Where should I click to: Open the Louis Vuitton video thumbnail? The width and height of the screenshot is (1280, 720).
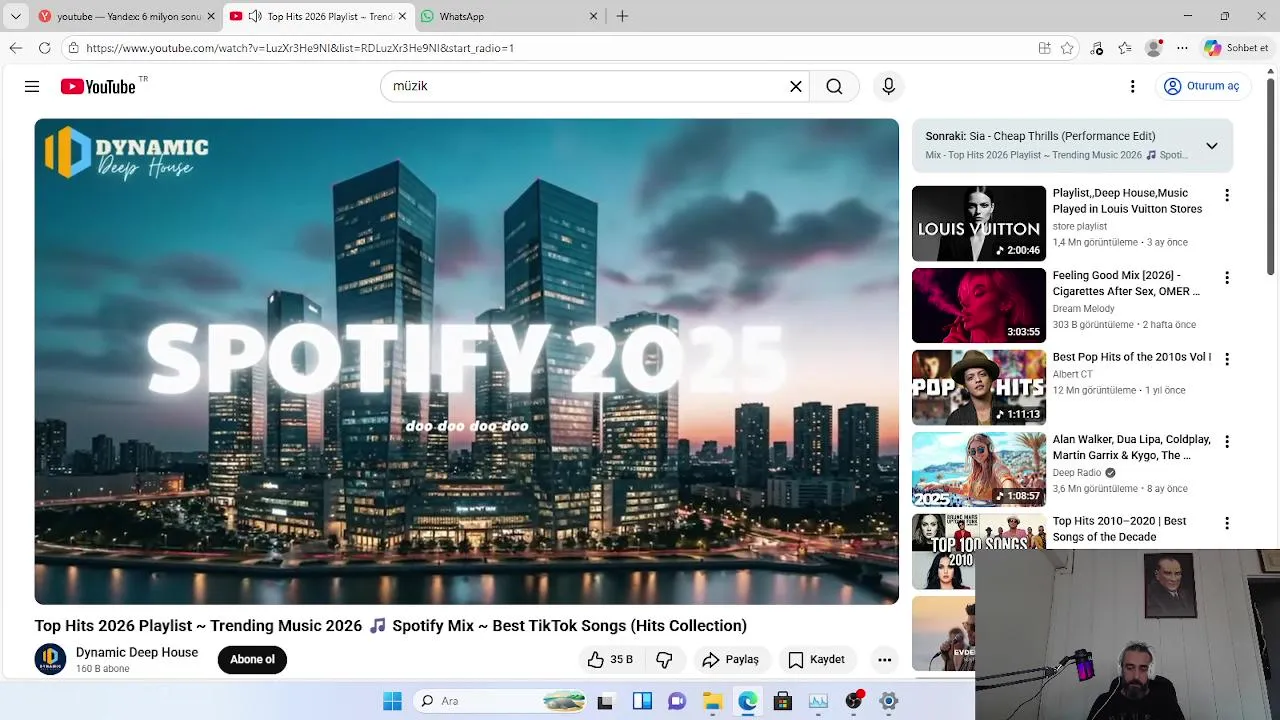[x=978, y=223]
